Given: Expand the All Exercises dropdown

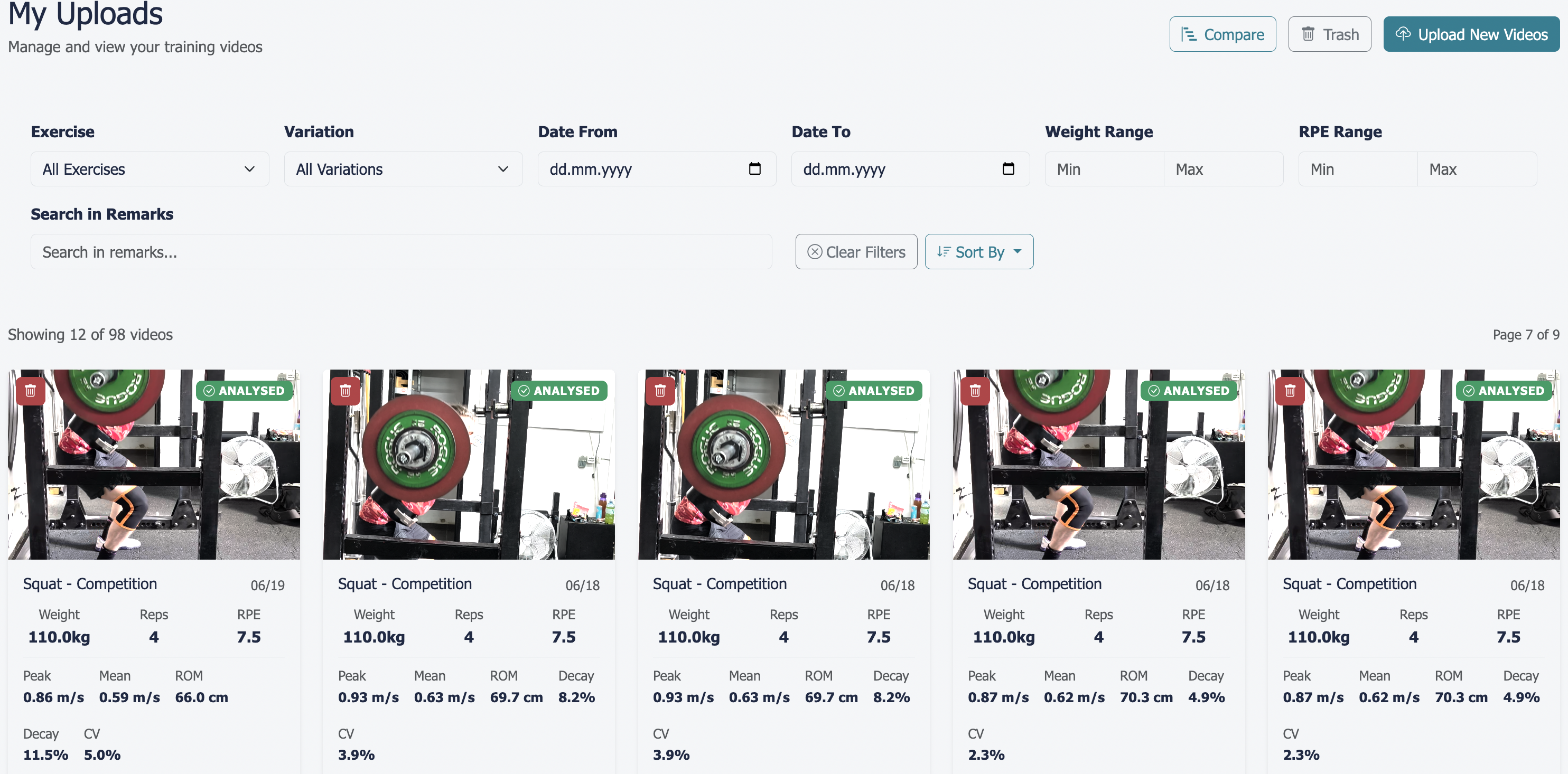Looking at the screenshot, I should tap(150, 169).
